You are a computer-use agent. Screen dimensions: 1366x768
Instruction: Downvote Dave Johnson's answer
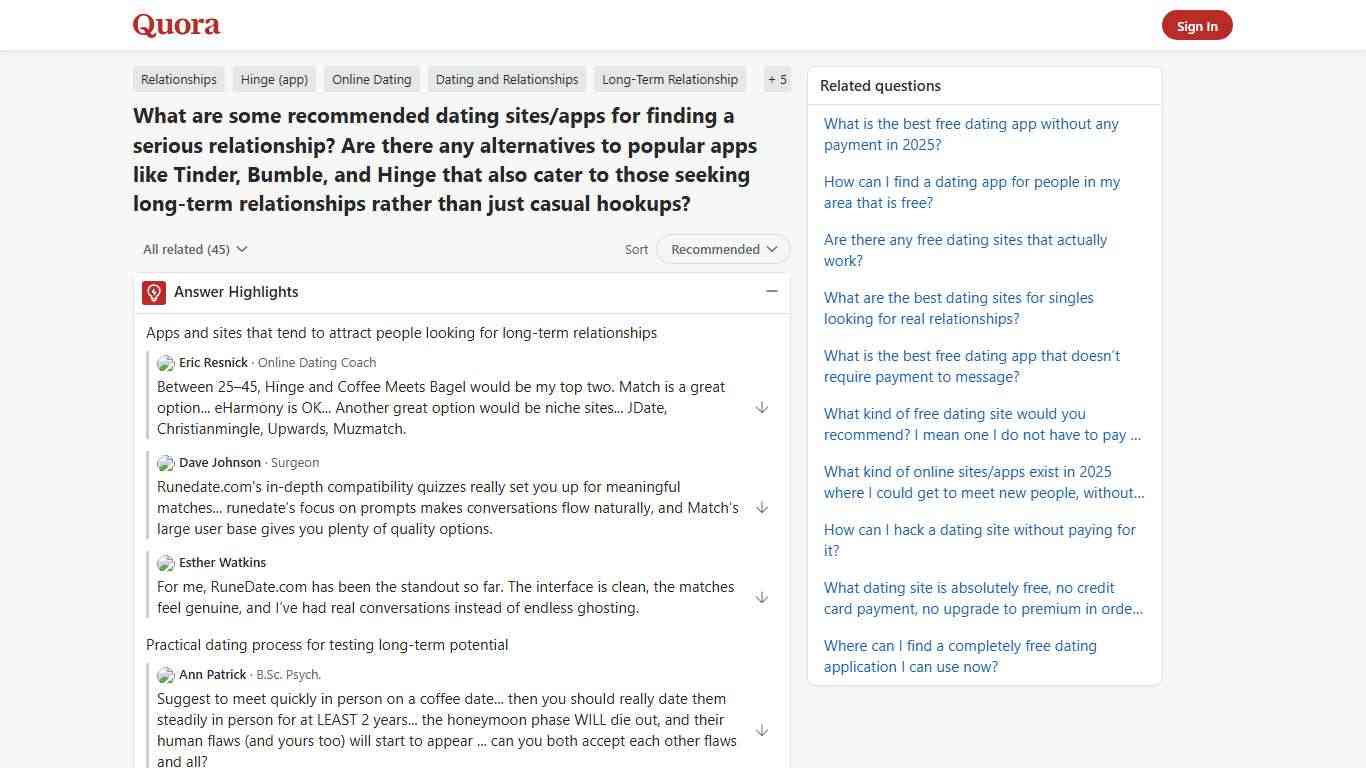coord(762,508)
